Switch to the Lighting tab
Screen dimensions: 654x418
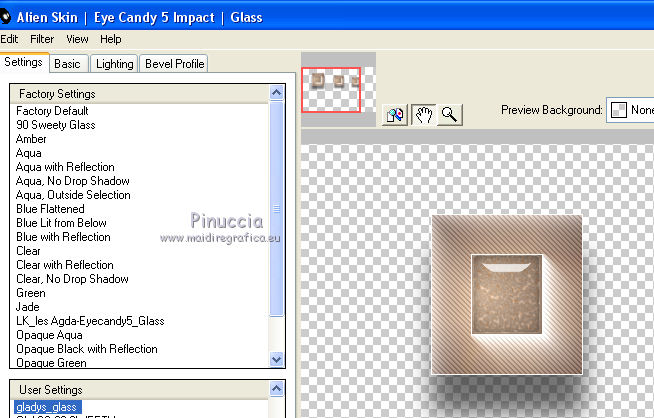tap(114, 64)
